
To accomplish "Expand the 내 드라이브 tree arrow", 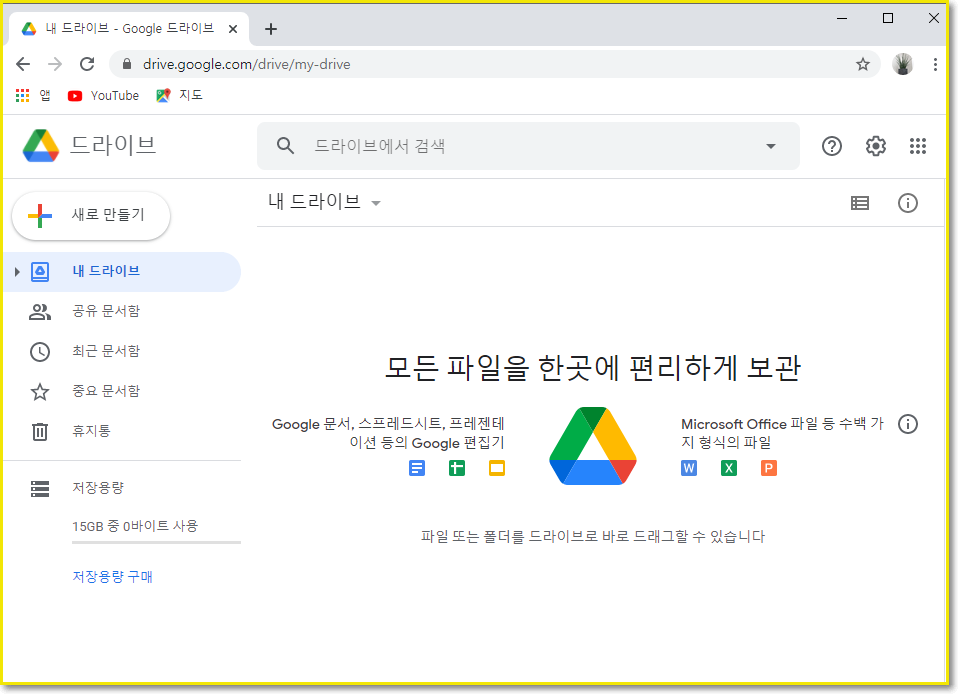I will coord(17,272).
